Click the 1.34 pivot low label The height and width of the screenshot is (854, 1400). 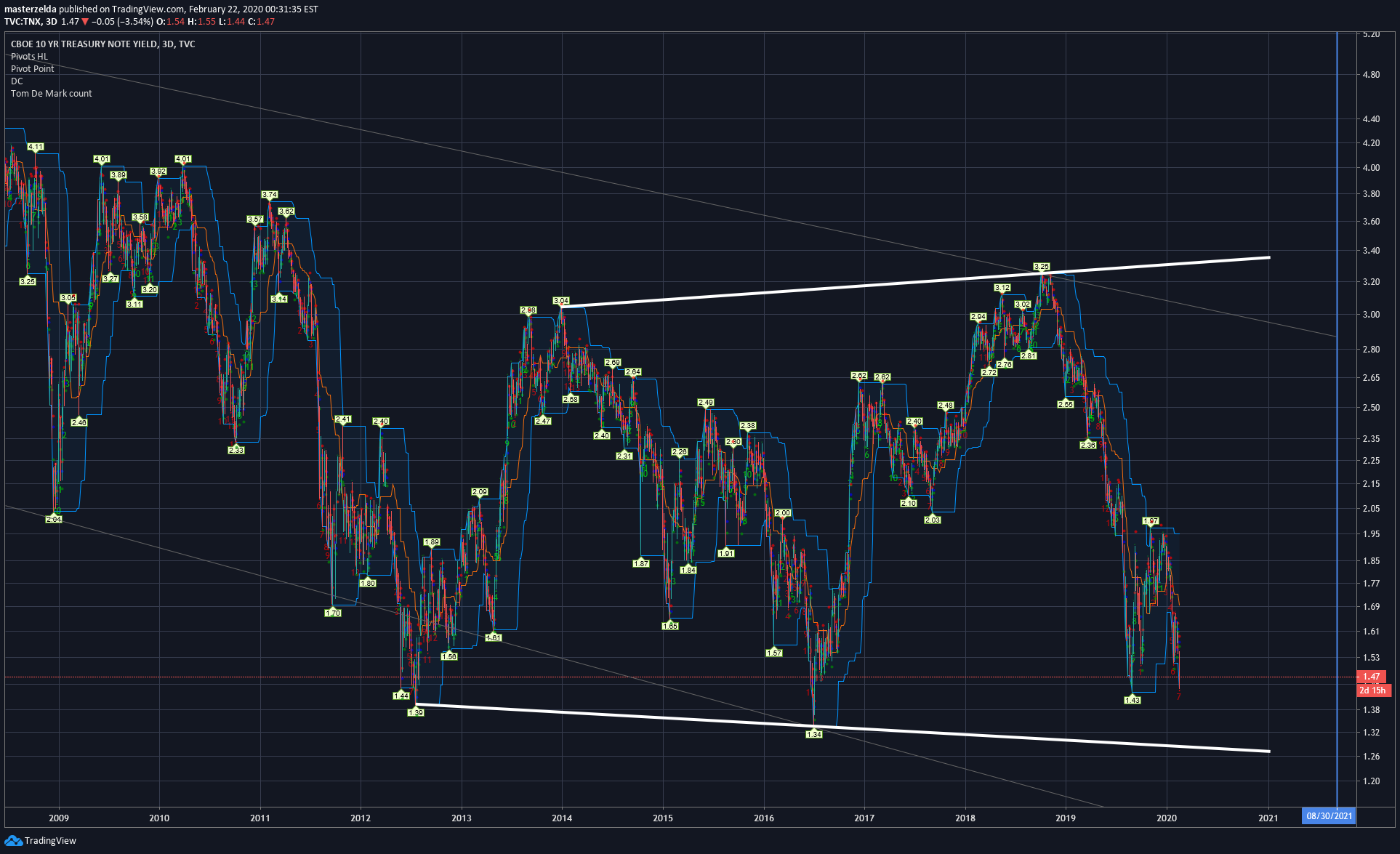[814, 734]
